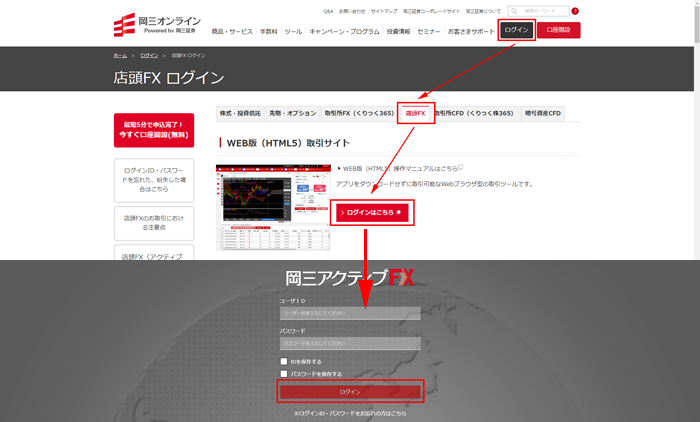Switch to 取引所CFD（くりっく株365）tab
700x422 pixels.
pos(475,113)
